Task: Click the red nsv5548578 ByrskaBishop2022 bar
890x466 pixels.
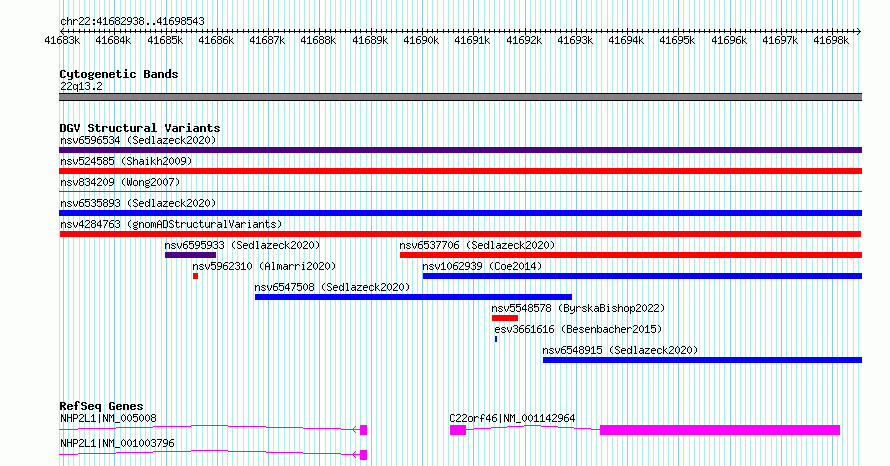Action: pos(505,318)
